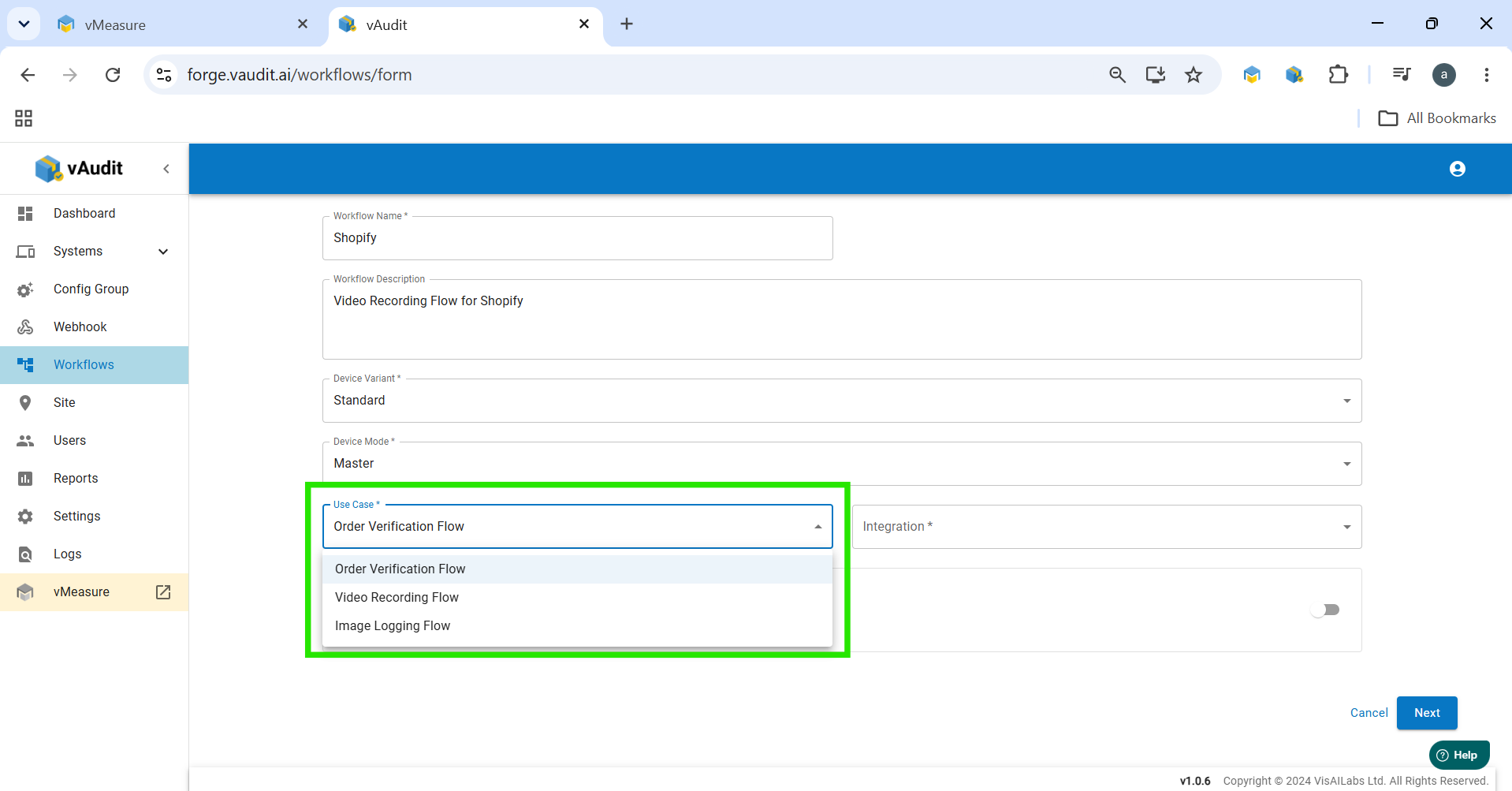The image size is (1512, 791).
Task: Open the Dashboard icon in sidebar
Action: 25,214
